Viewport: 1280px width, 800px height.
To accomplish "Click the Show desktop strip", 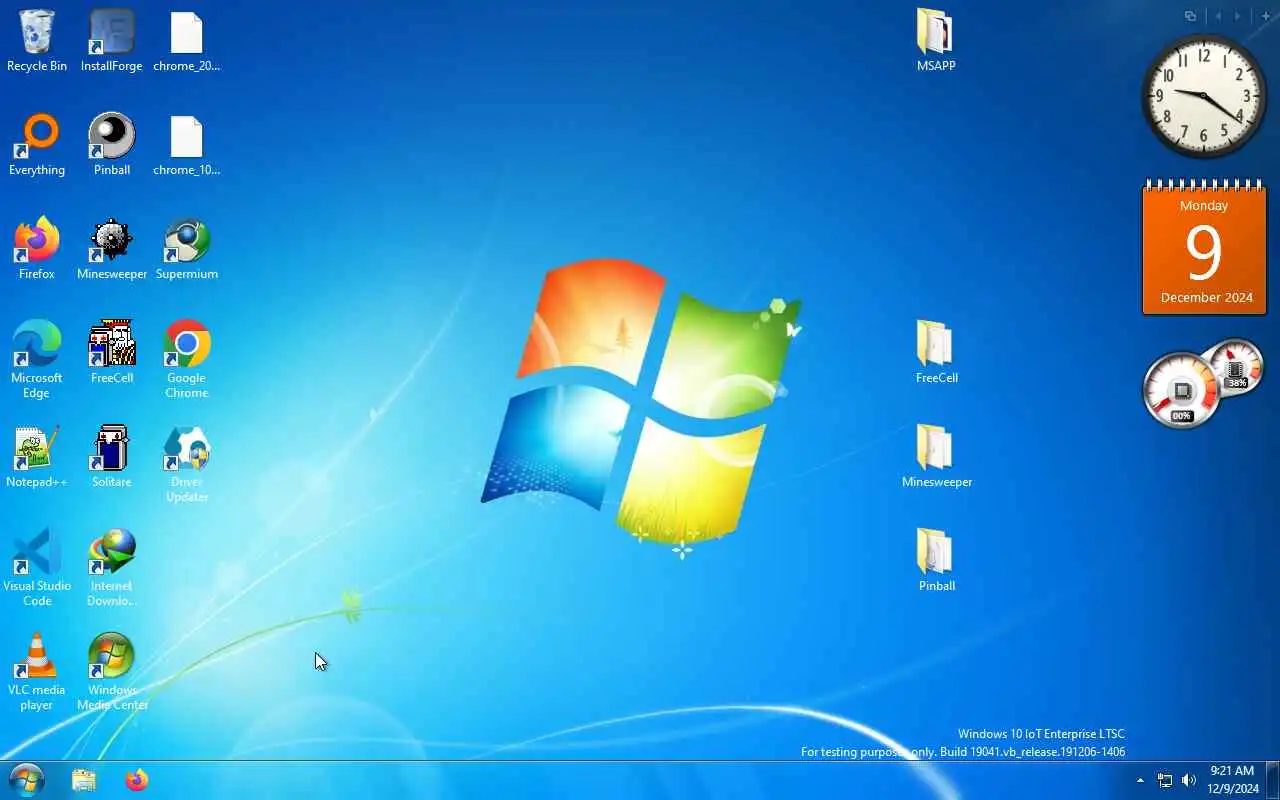I will tap(1273, 780).
